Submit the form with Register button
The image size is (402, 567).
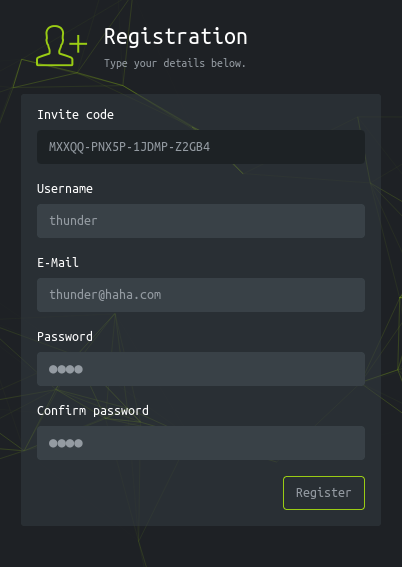coord(324,493)
